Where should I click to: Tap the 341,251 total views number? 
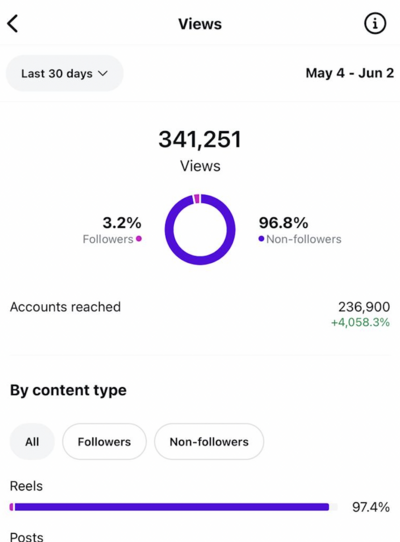click(x=200, y=139)
